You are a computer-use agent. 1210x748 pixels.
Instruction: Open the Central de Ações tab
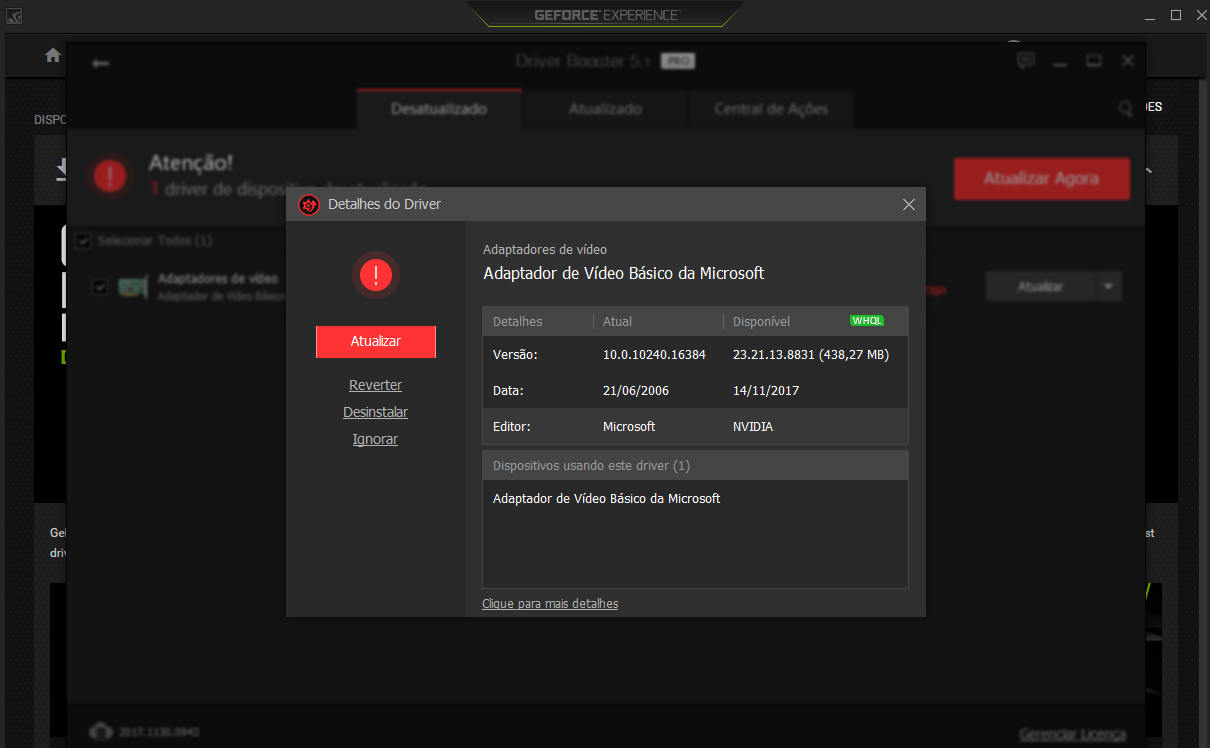pos(771,108)
